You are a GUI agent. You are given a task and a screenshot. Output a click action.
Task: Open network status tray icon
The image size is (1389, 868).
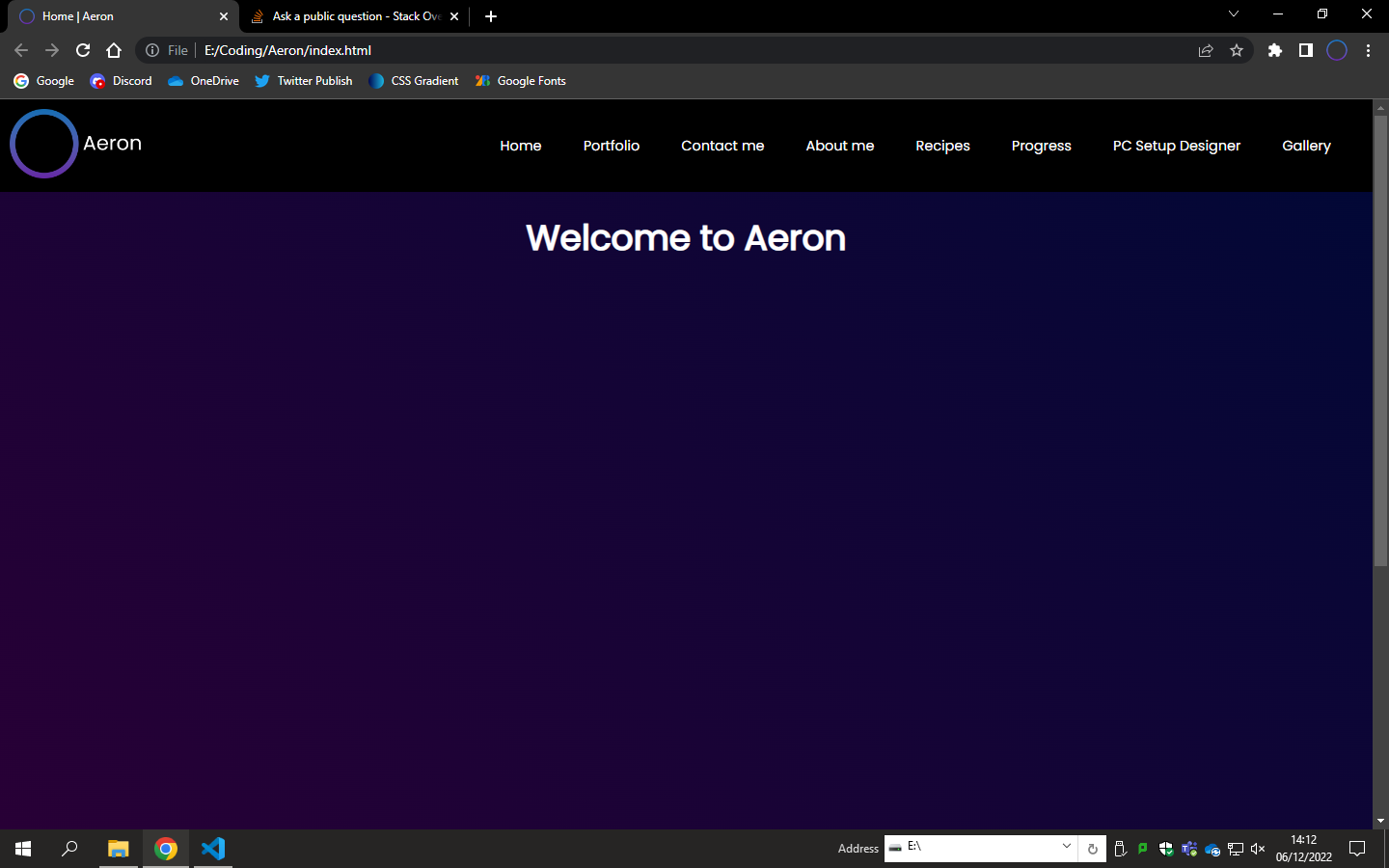[x=1236, y=849]
